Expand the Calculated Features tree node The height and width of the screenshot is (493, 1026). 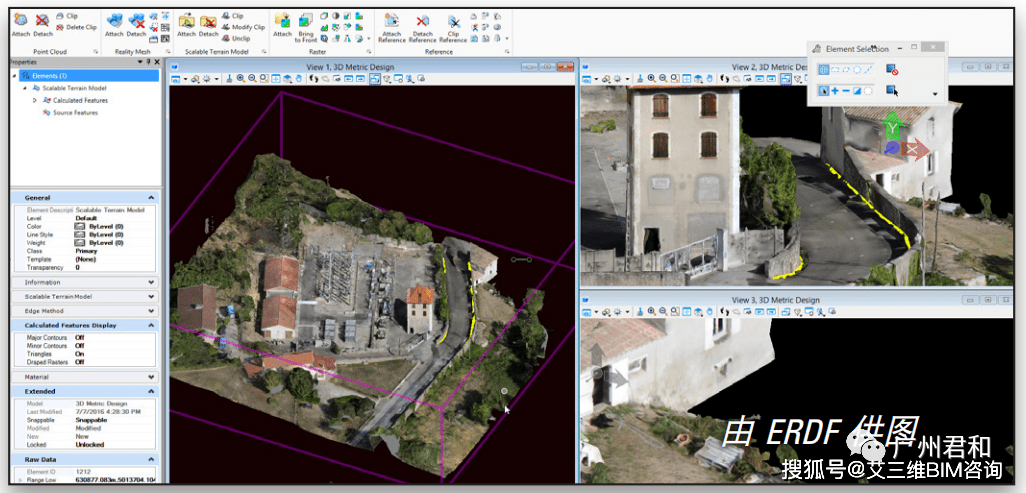tap(35, 100)
